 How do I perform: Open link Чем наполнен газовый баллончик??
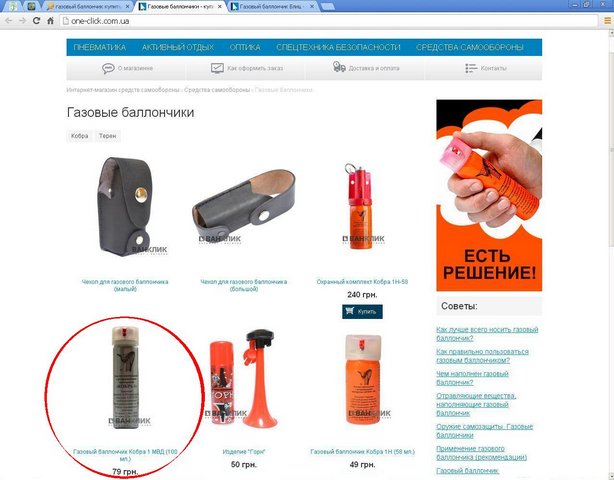472,378
